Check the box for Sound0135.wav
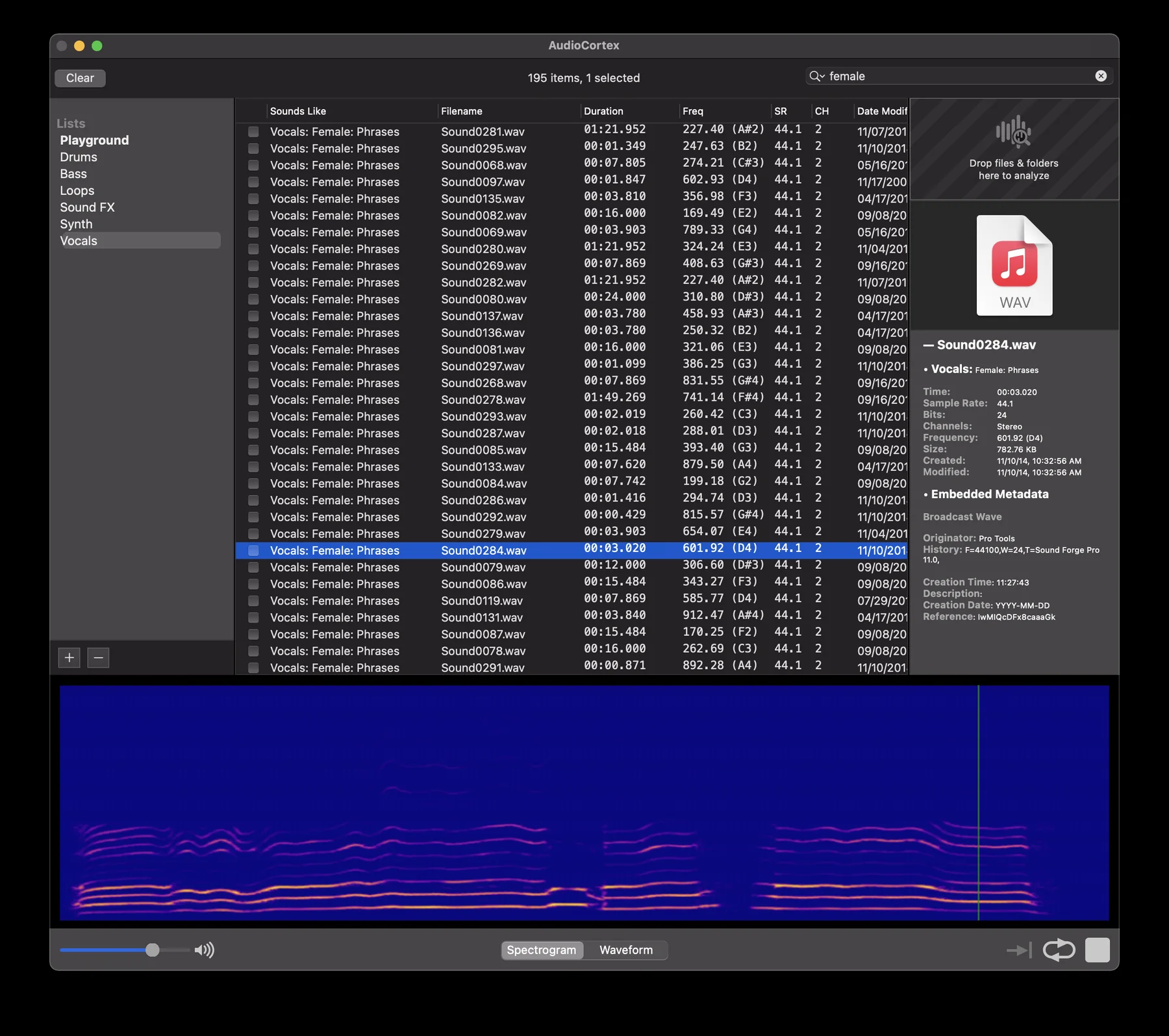This screenshot has width=1169, height=1036. tap(253, 199)
